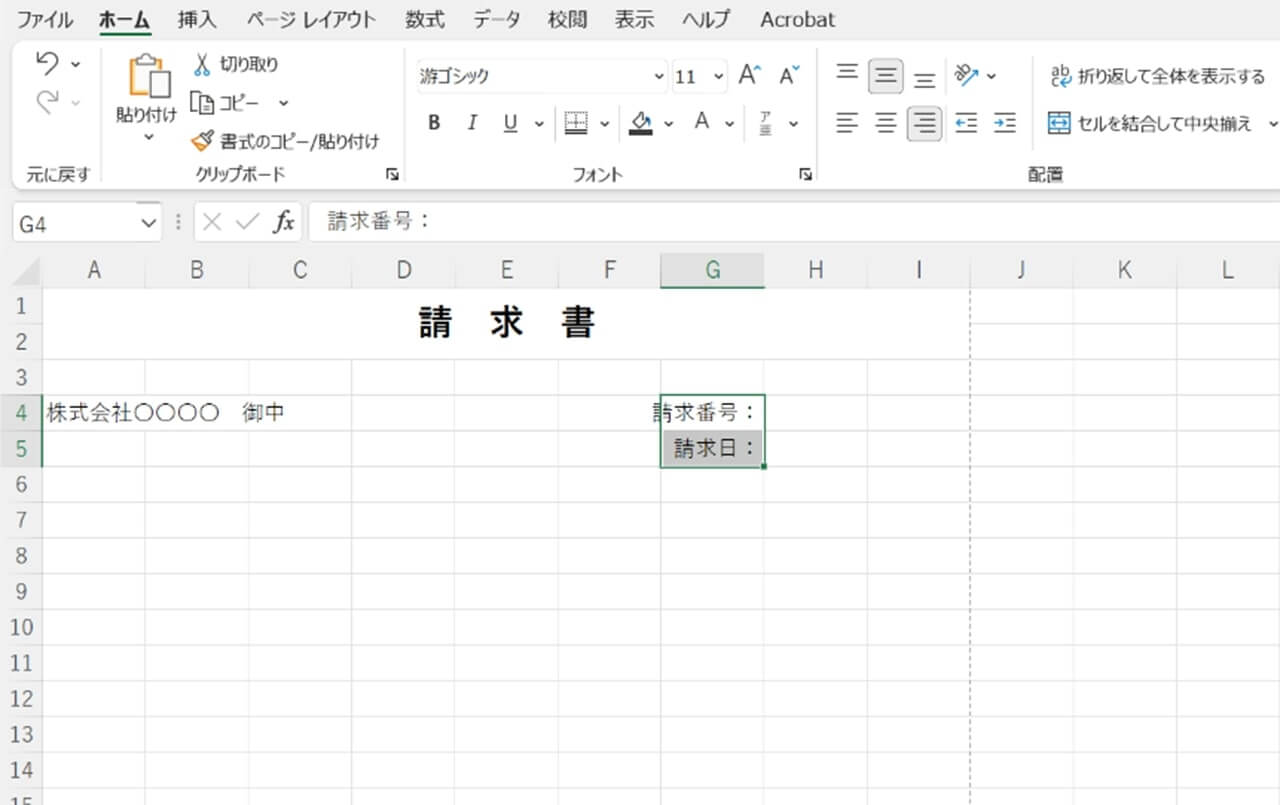Toggle align left
The height and width of the screenshot is (805, 1280).
pyautogui.click(x=847, y=123)
